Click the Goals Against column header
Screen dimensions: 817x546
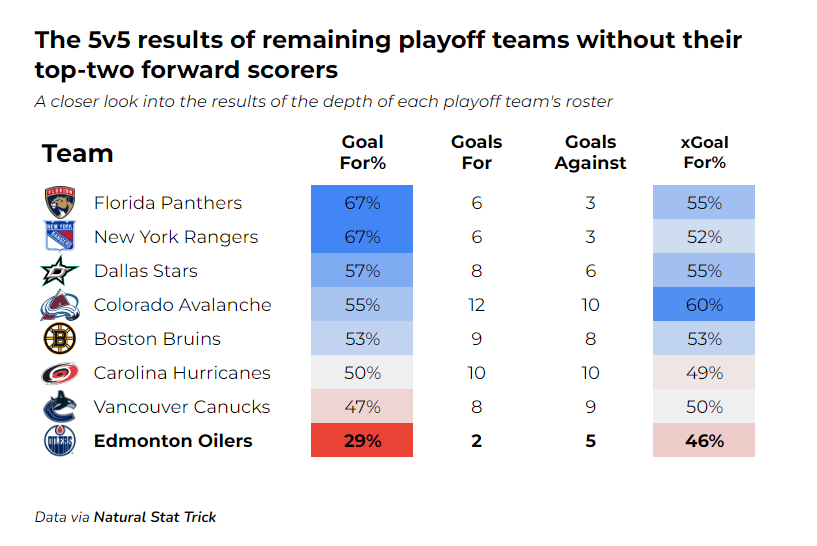coord(590,152)
